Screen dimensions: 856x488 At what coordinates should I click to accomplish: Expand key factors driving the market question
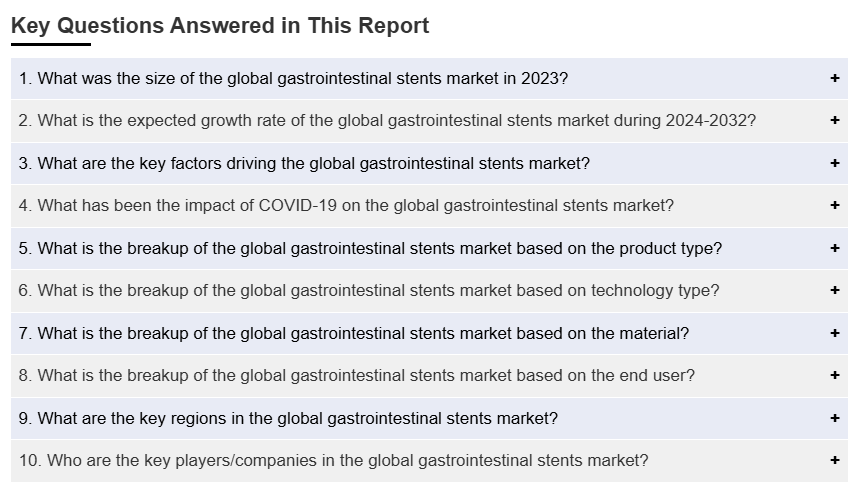(x=429, y=163)
